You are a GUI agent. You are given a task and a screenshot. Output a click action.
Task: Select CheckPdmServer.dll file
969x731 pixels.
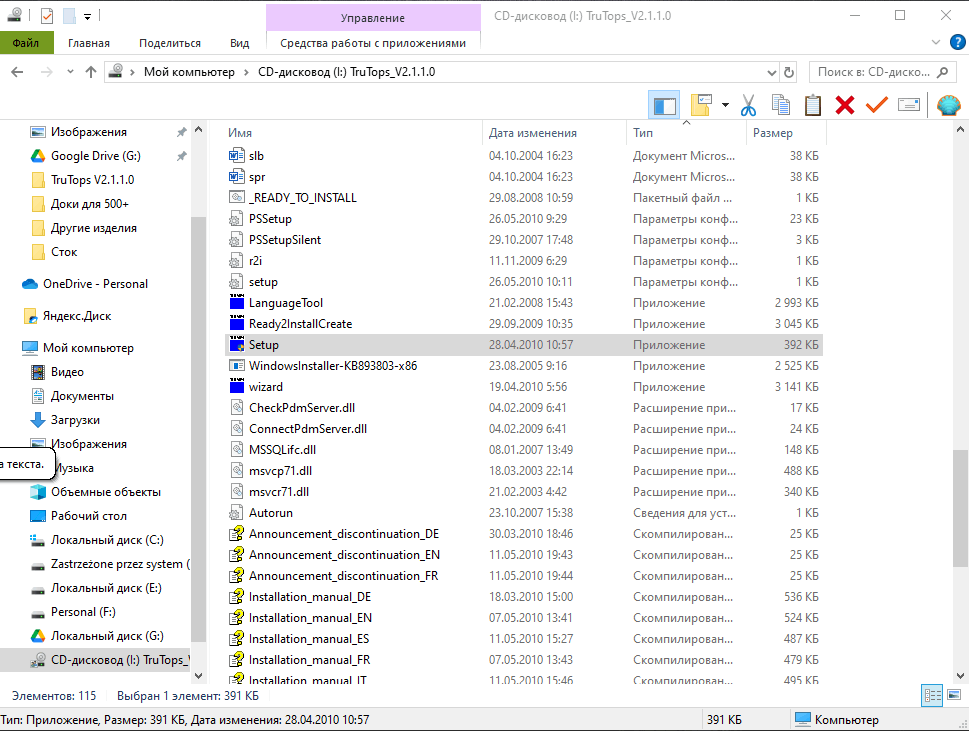[x=524, y=408]
